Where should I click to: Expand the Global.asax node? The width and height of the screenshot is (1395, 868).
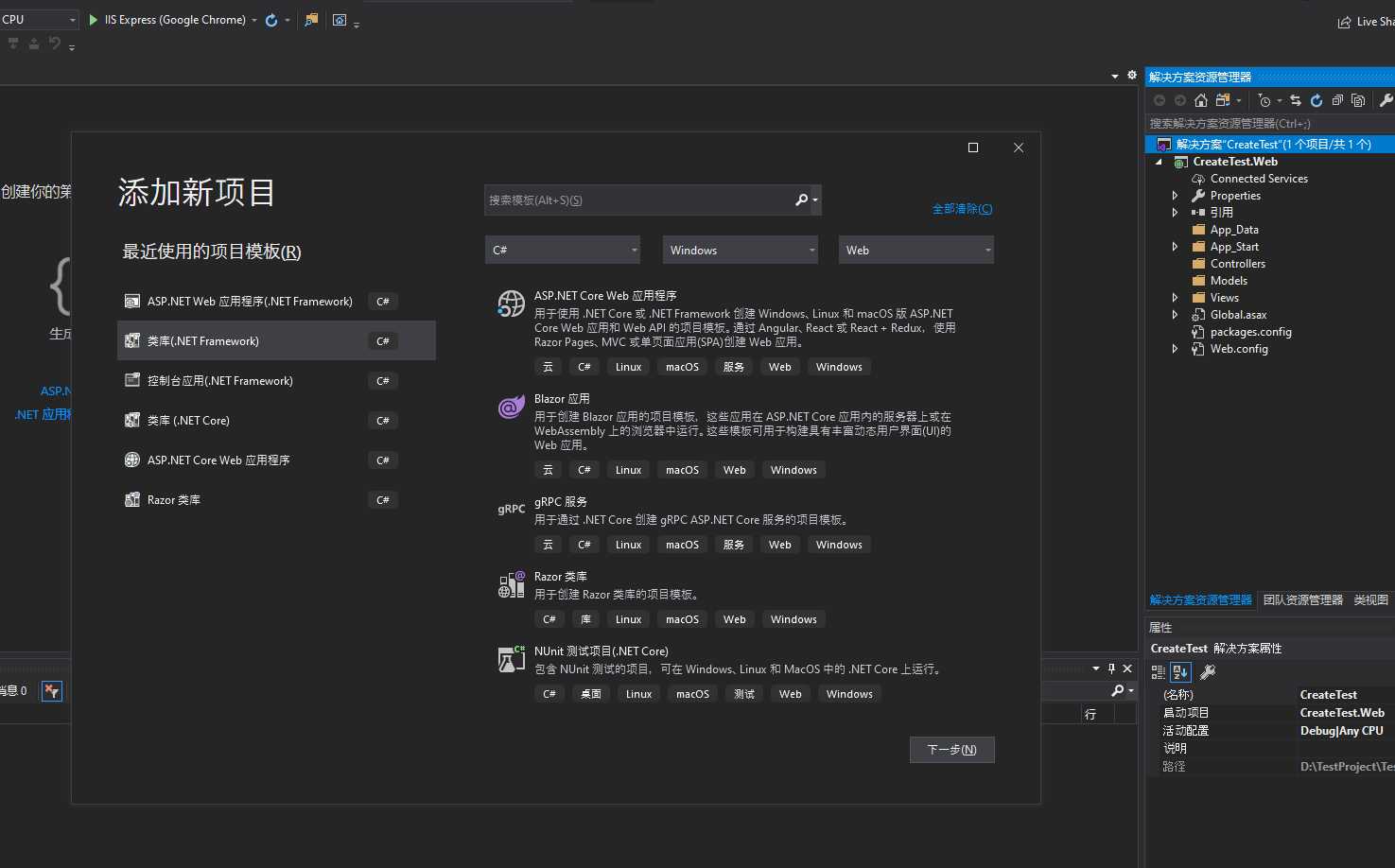coord(1176,315)
